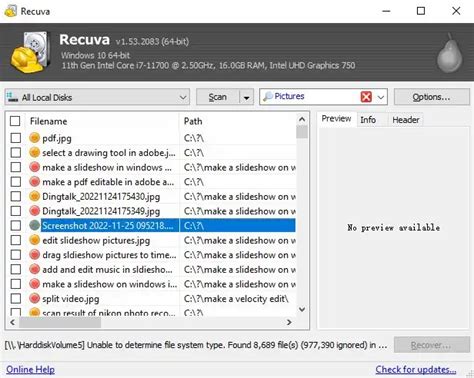
Task: Open the Scan button's dropdown arrow
Action: coord(247,97)
